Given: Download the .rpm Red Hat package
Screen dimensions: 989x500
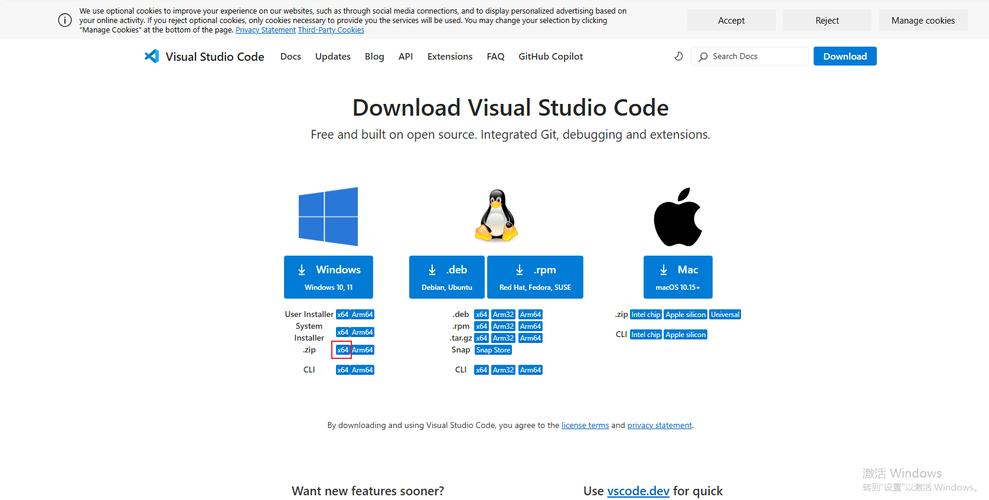Looking at the screenshot, I should click(535, 277).
